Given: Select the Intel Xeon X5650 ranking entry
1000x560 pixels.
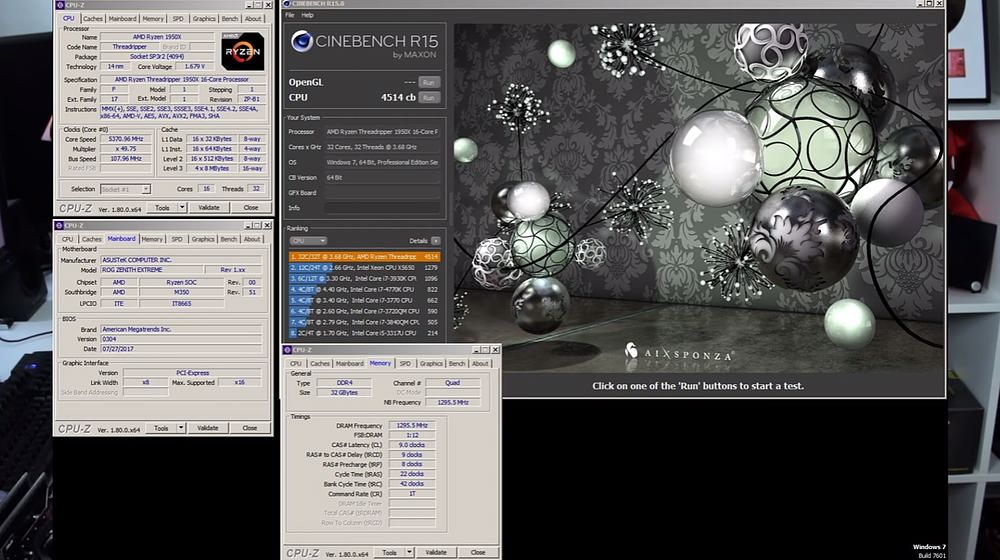Looking at the screenshot, I should 365,267.
